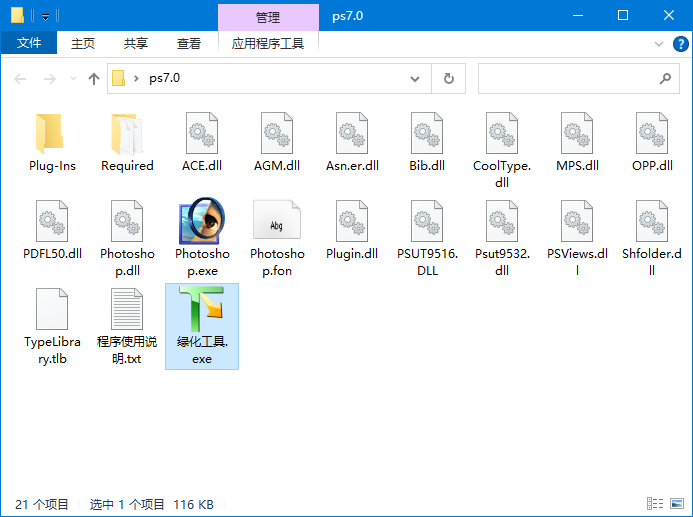Viewport: 693px width, 517px height.
Task: Switch to details view in status bar
Action: point(656,504)
